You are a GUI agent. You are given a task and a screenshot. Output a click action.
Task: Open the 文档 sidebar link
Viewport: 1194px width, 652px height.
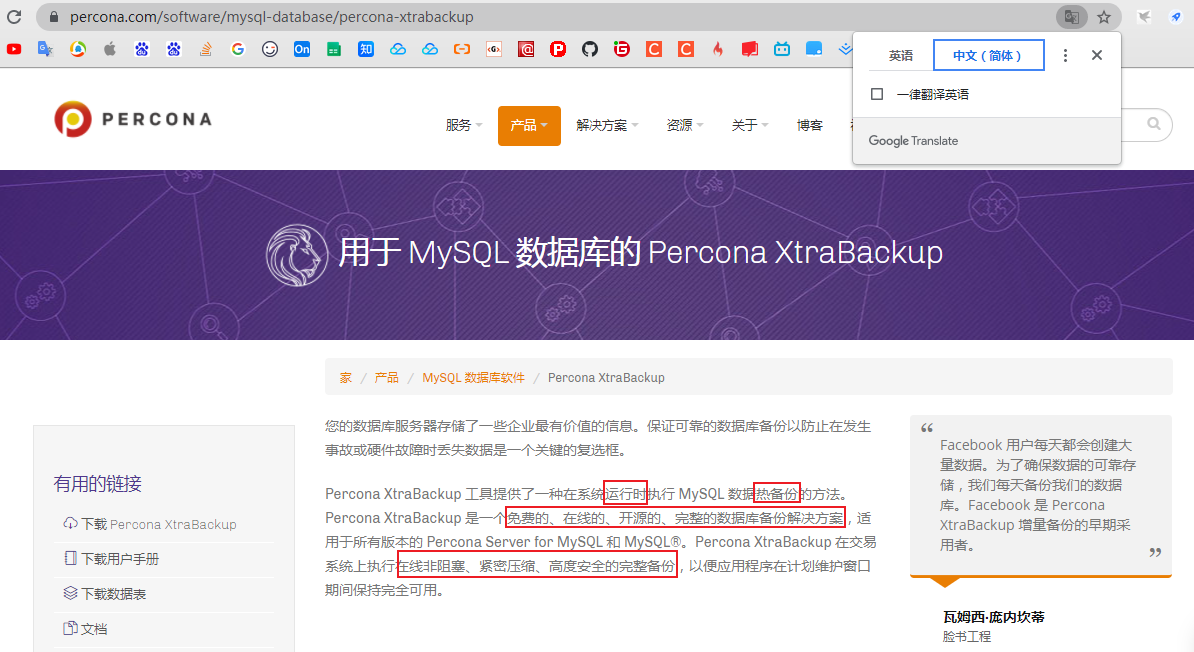click(x=85, y=629)
